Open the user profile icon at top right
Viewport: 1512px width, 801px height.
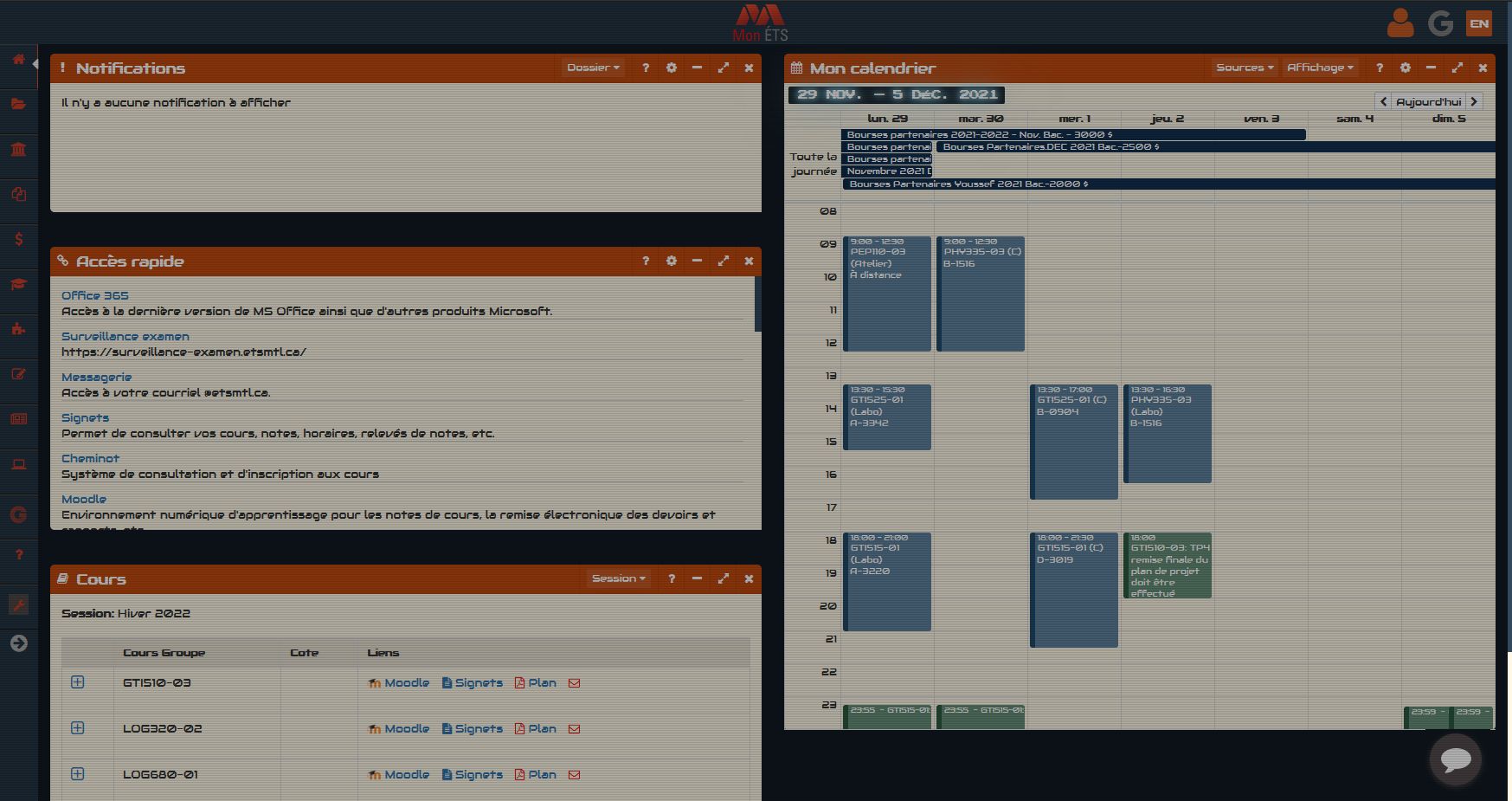click(x=1399, y=23)
